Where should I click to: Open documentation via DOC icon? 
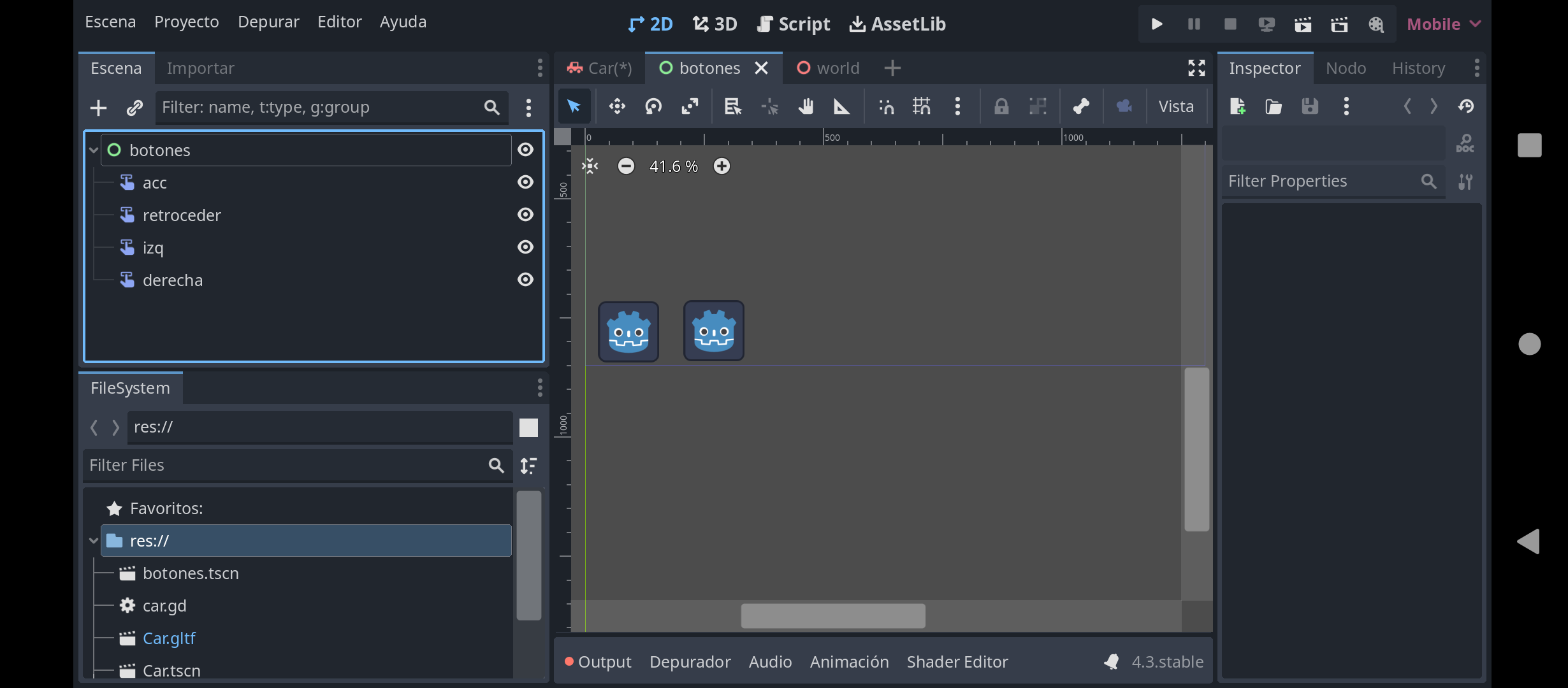click(1465, 144)
